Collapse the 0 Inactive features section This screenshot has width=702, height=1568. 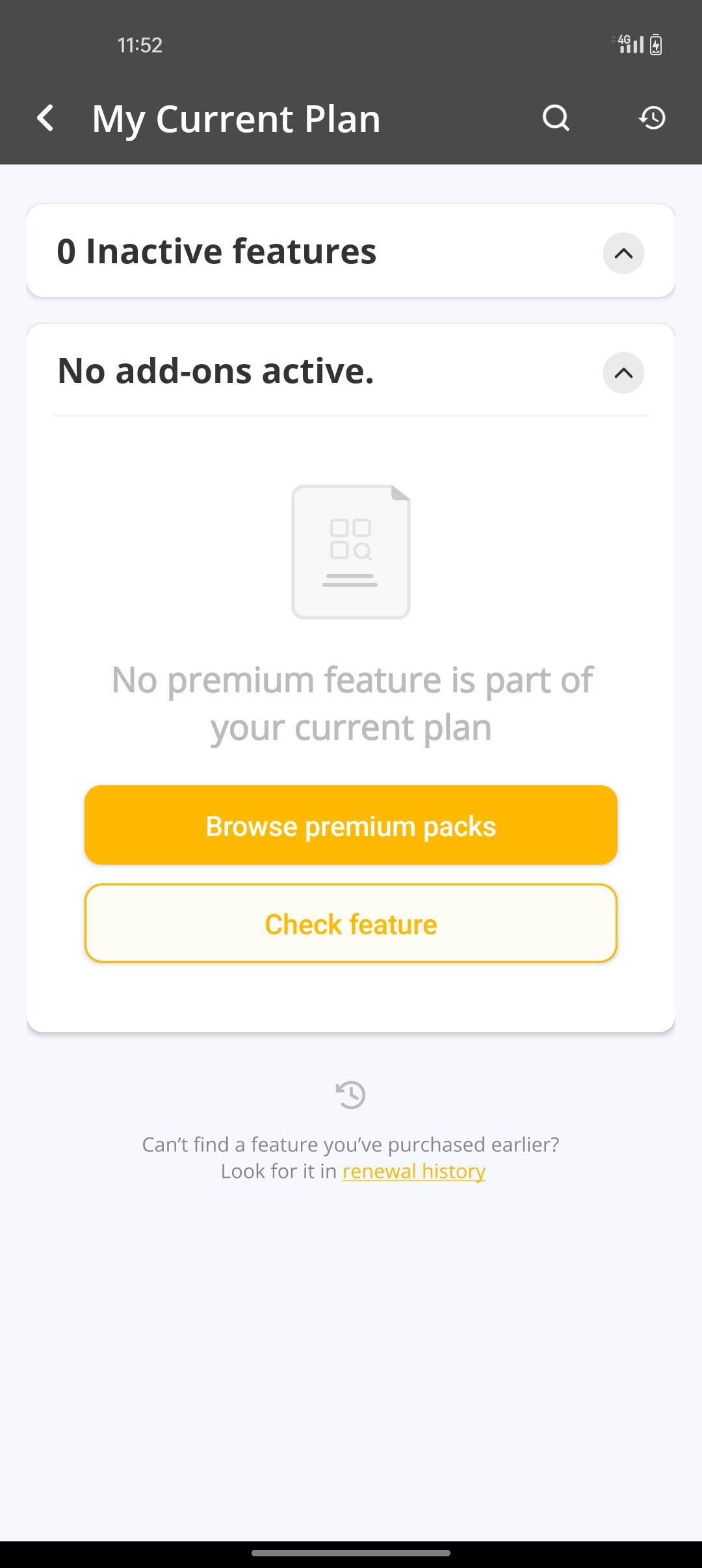(x=623, y=253)
